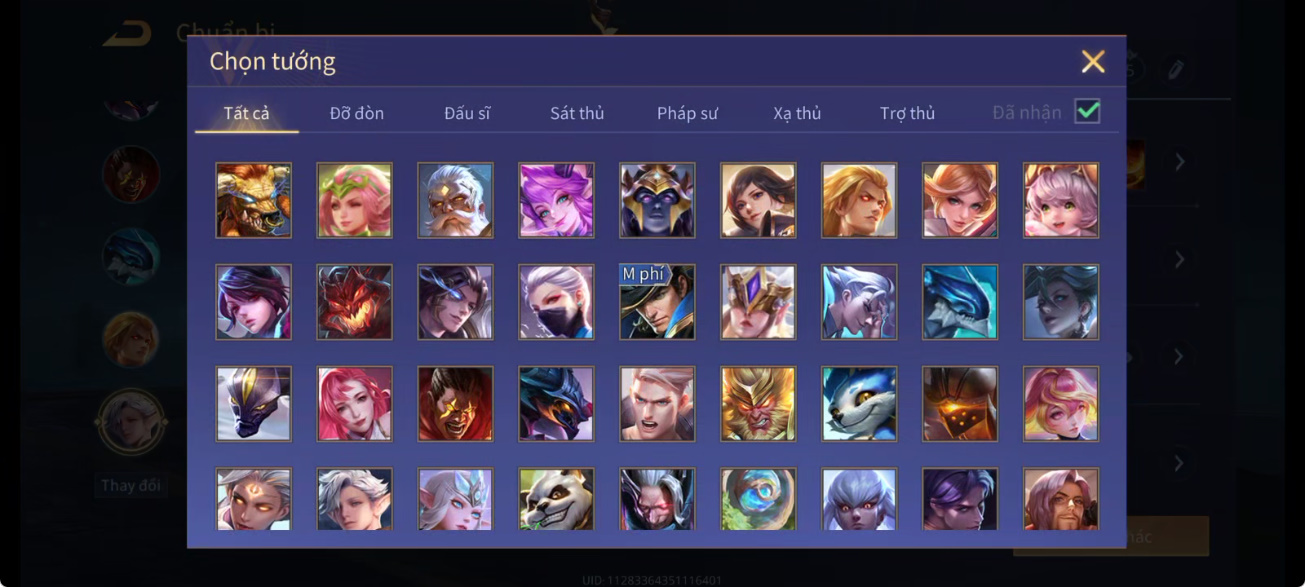
Task: Open the Trợ thủ tab
Action: click(907, 113)
